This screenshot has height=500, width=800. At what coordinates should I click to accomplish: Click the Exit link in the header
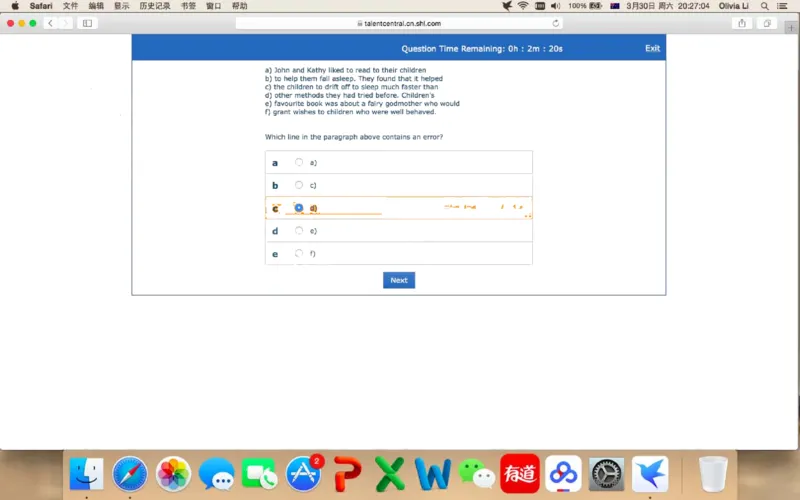pos(652,48)
